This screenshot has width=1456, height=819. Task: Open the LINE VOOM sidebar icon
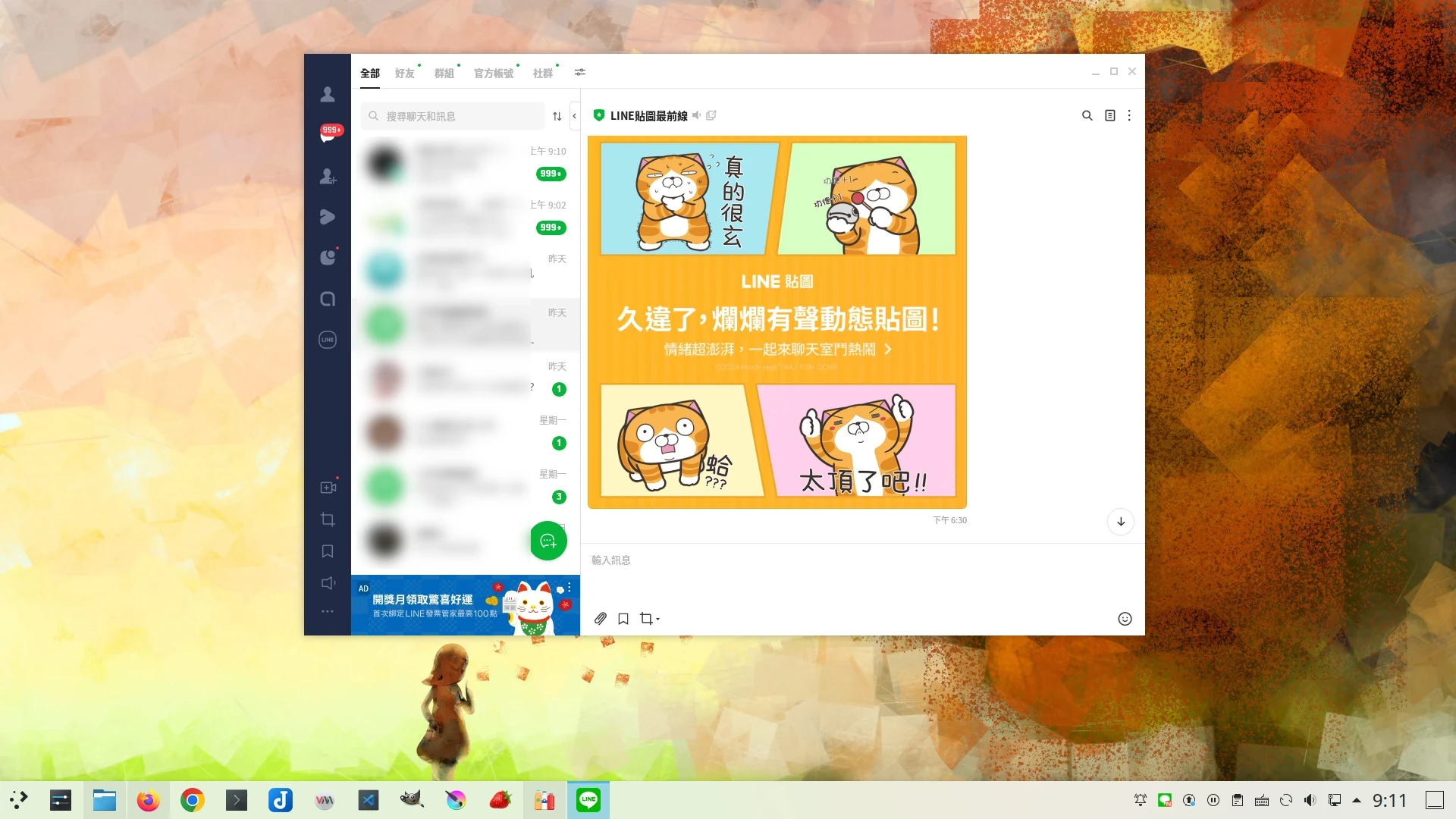click(x=328, y=218)
